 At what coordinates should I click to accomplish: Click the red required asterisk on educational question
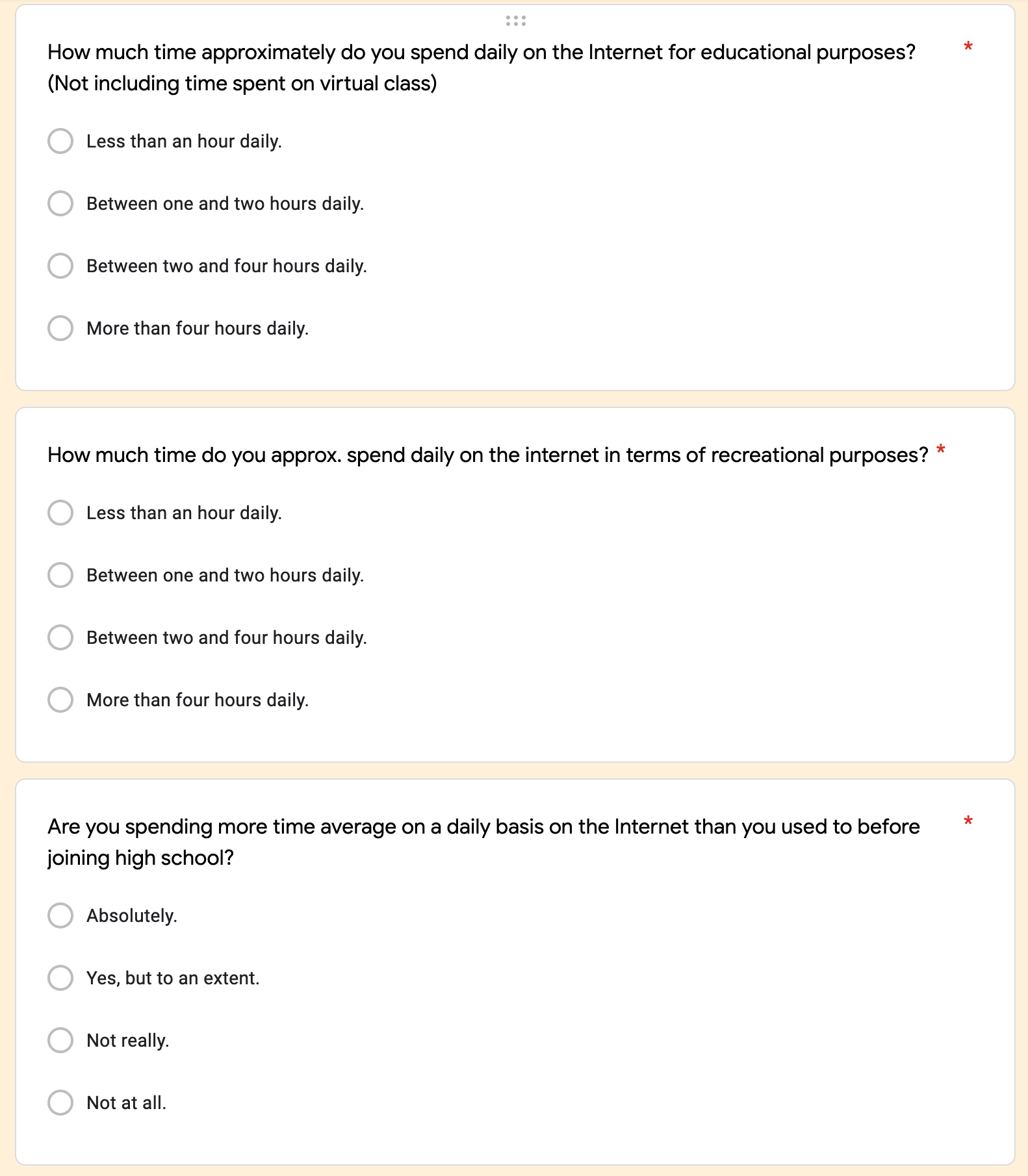click(968, 47)
